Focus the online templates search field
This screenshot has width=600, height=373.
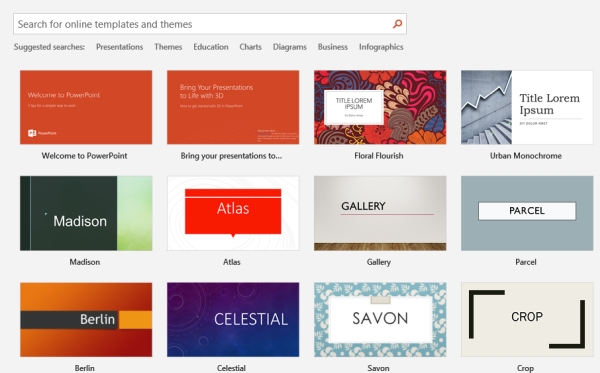point(210,24)
